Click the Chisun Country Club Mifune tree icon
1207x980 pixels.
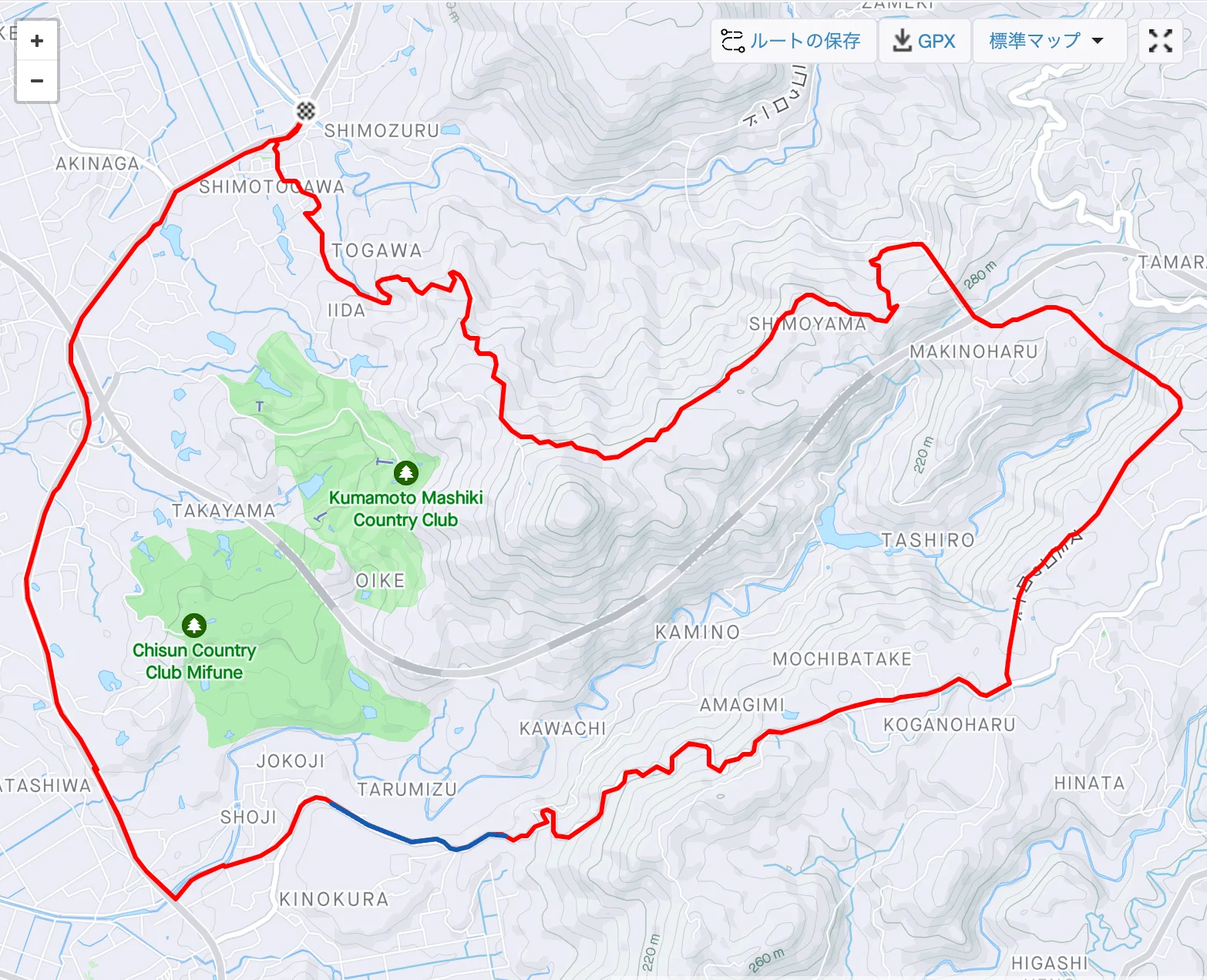(x=193, y=625)
